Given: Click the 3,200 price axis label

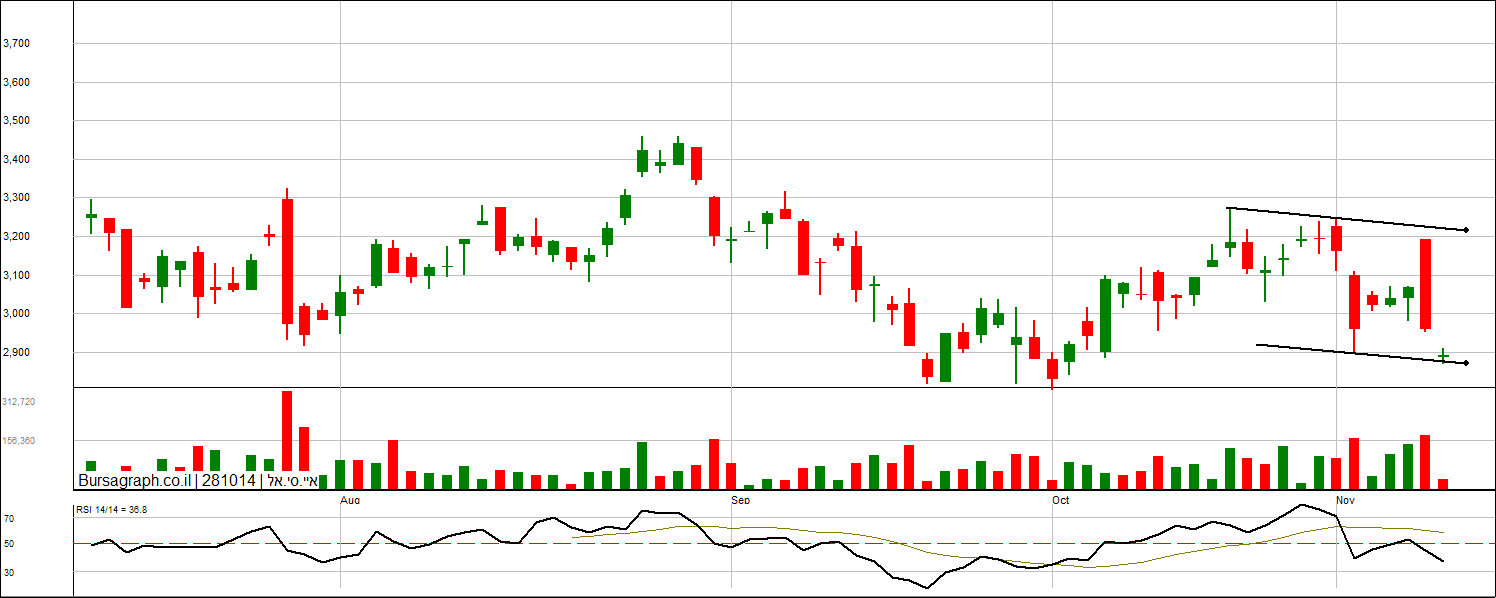Looking at the screenshot, I should pos(17,237).
